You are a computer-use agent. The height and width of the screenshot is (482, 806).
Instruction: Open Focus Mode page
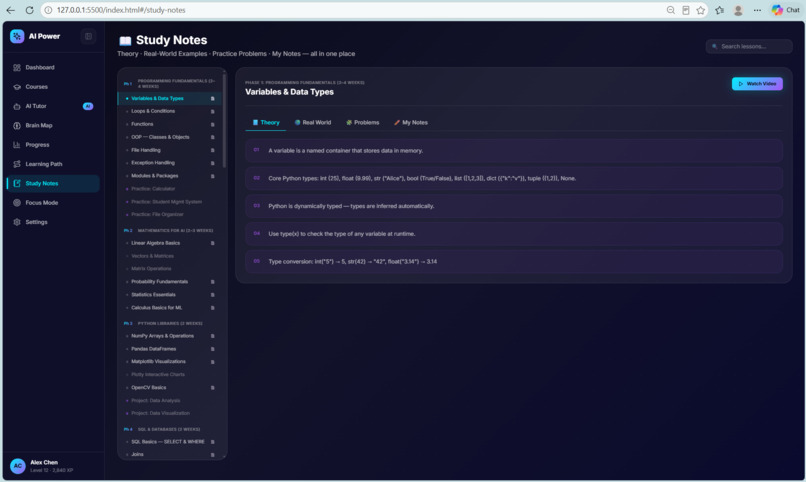click(53, 202)
